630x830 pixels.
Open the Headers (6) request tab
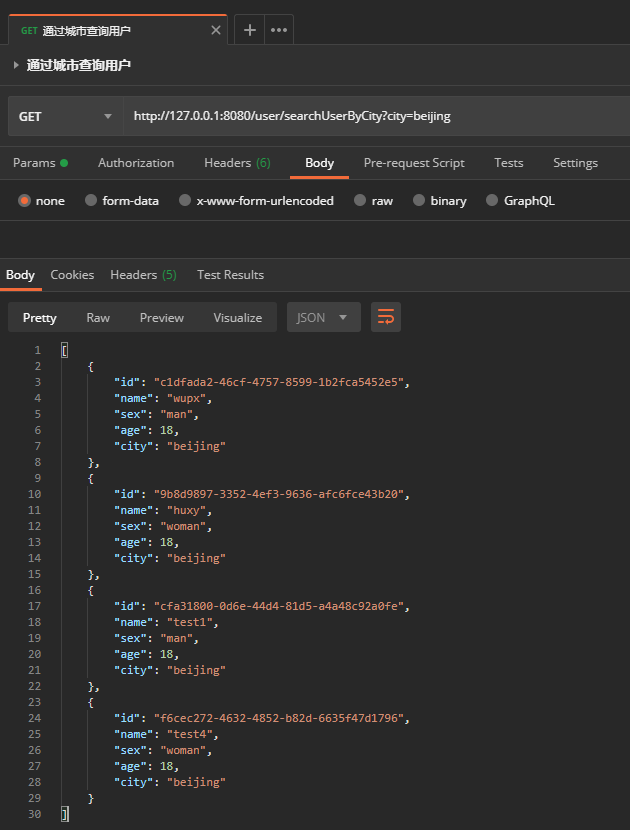(237, 162)
